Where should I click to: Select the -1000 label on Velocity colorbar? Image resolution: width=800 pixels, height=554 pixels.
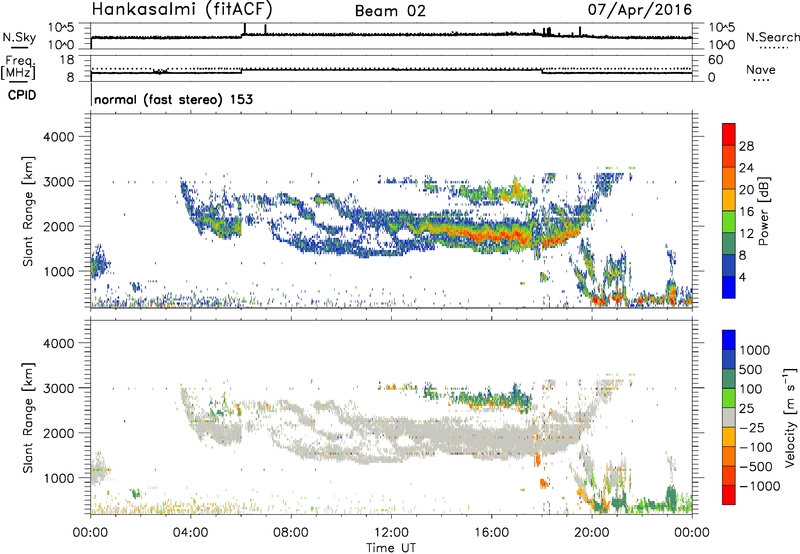[760, 486]
